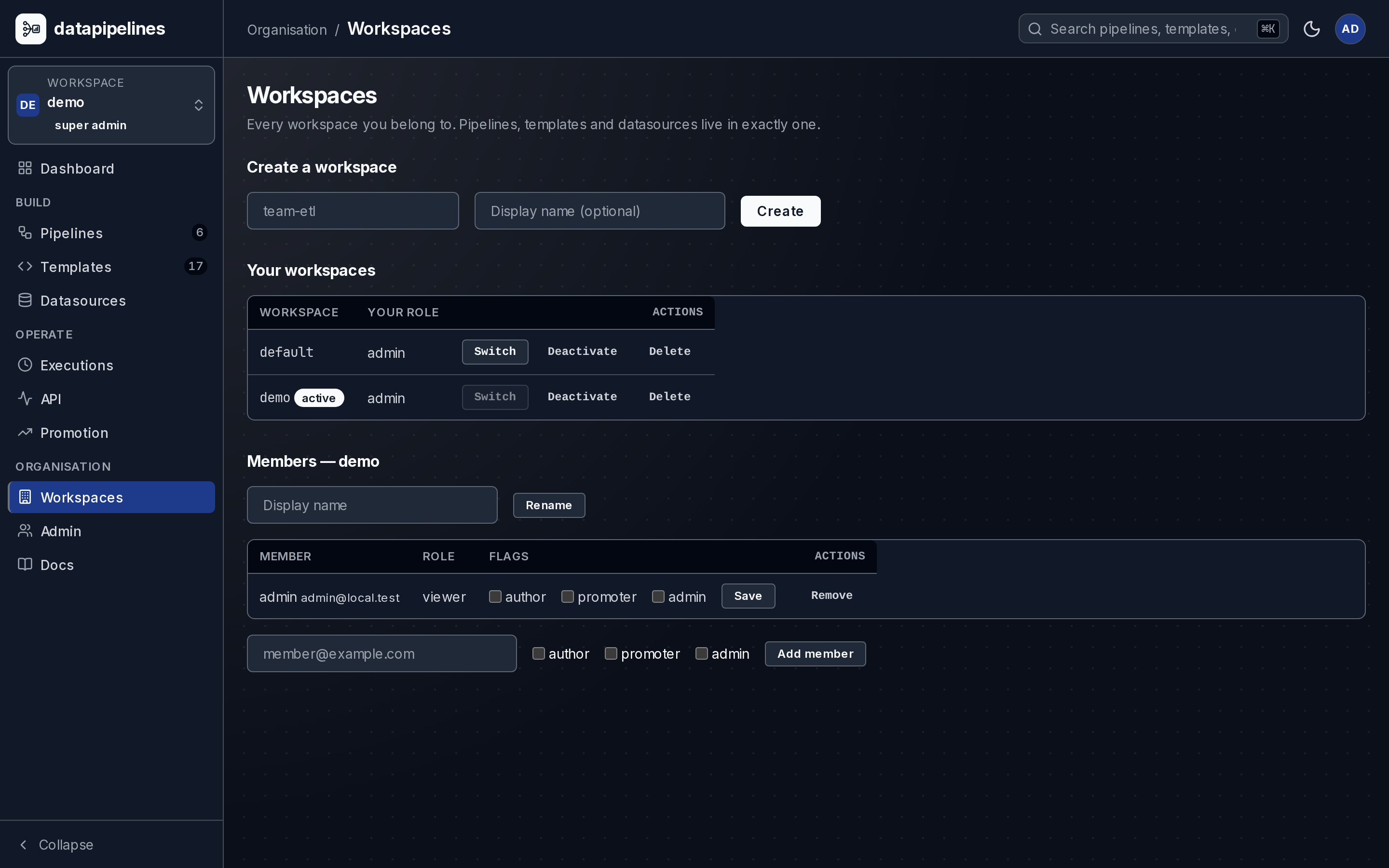Screen dimensions: 1389x868
Task: Focus the Display name (optional) field
Action: pyautogui.click(x=599, y=211)
